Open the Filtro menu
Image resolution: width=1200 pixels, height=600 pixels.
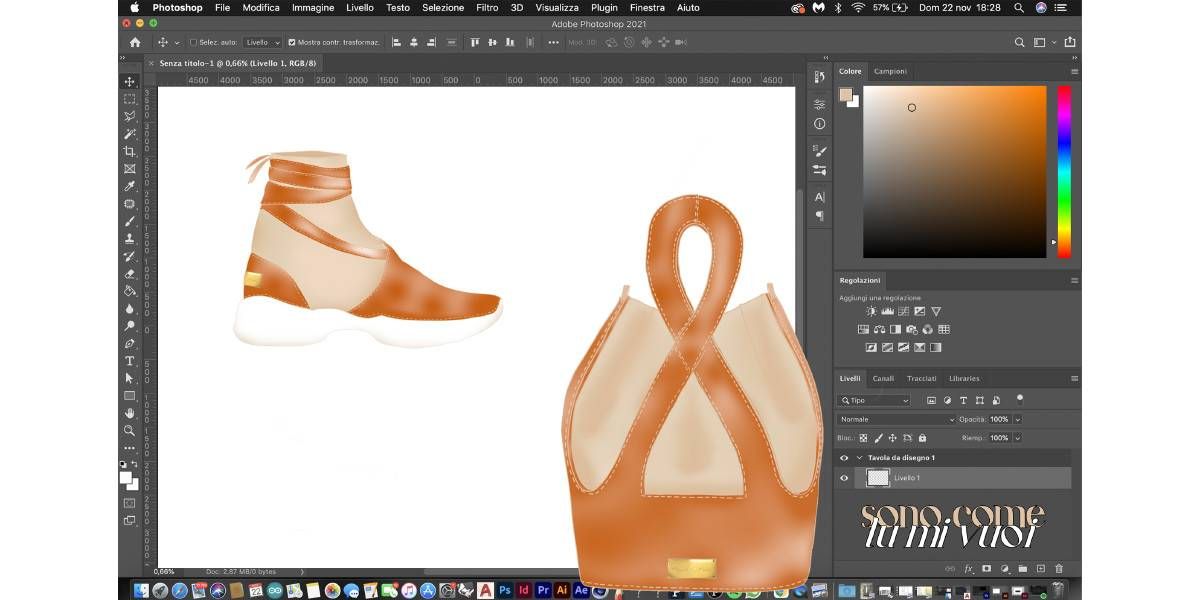487,7
